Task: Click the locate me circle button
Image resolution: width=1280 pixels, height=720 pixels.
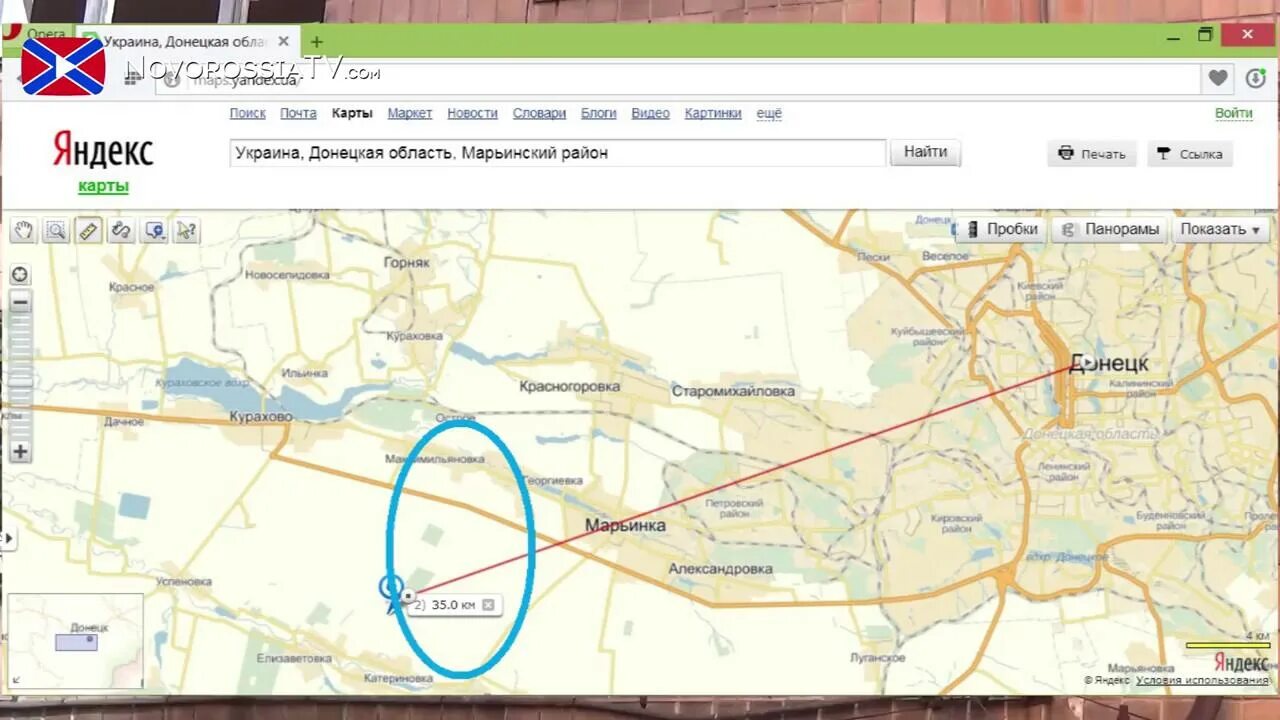Action: [x=20, y=275]
